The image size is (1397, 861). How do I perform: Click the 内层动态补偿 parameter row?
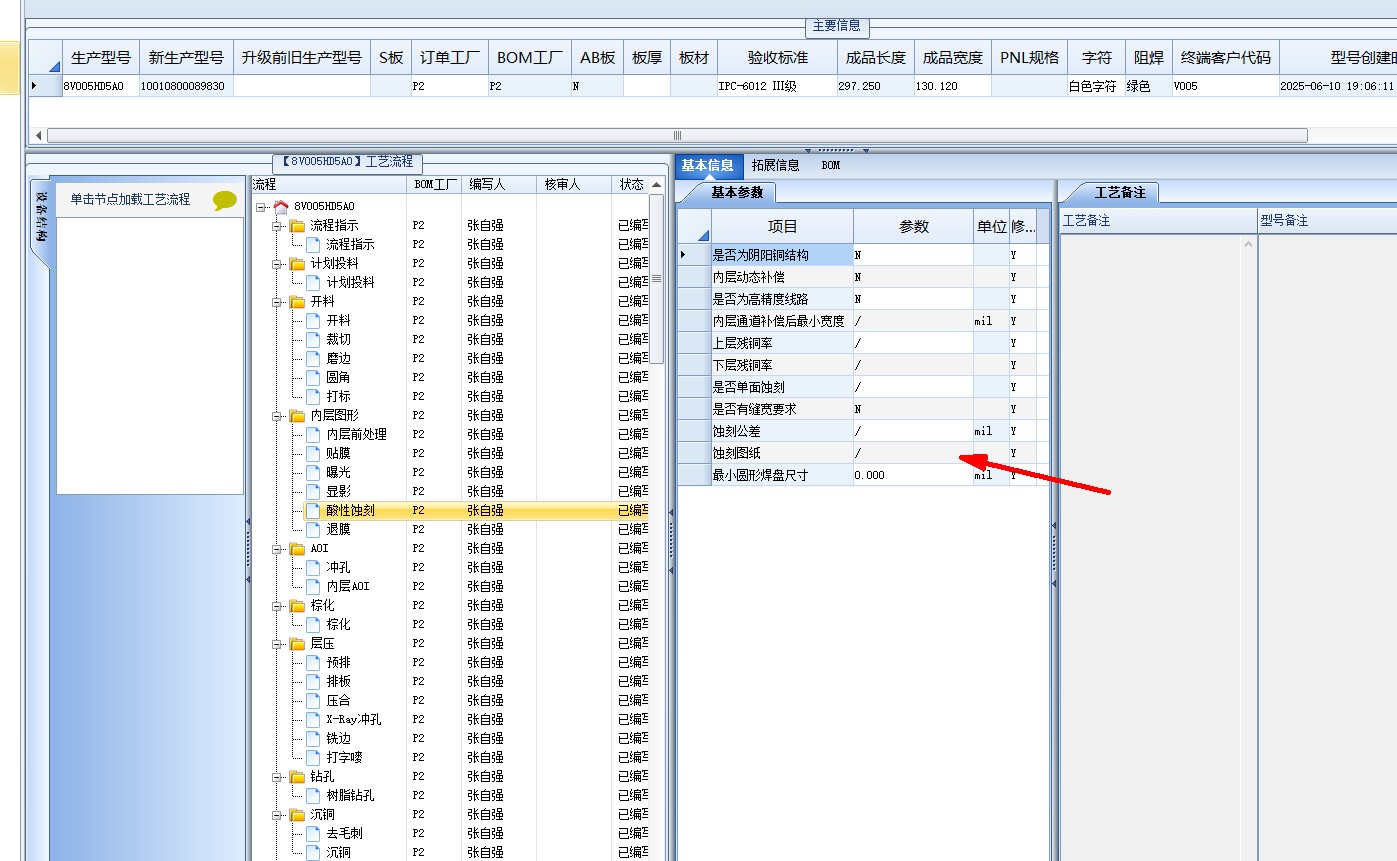(862, 277)
